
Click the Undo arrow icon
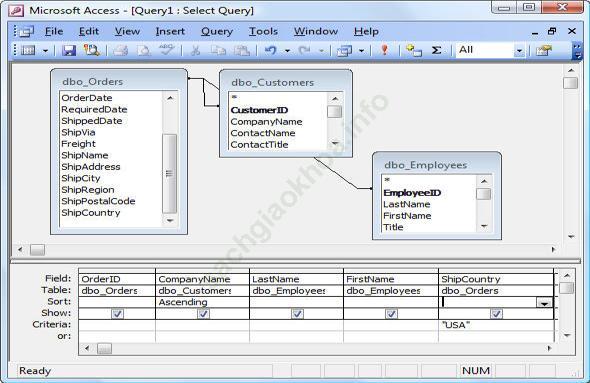click(x=271, y=50)
